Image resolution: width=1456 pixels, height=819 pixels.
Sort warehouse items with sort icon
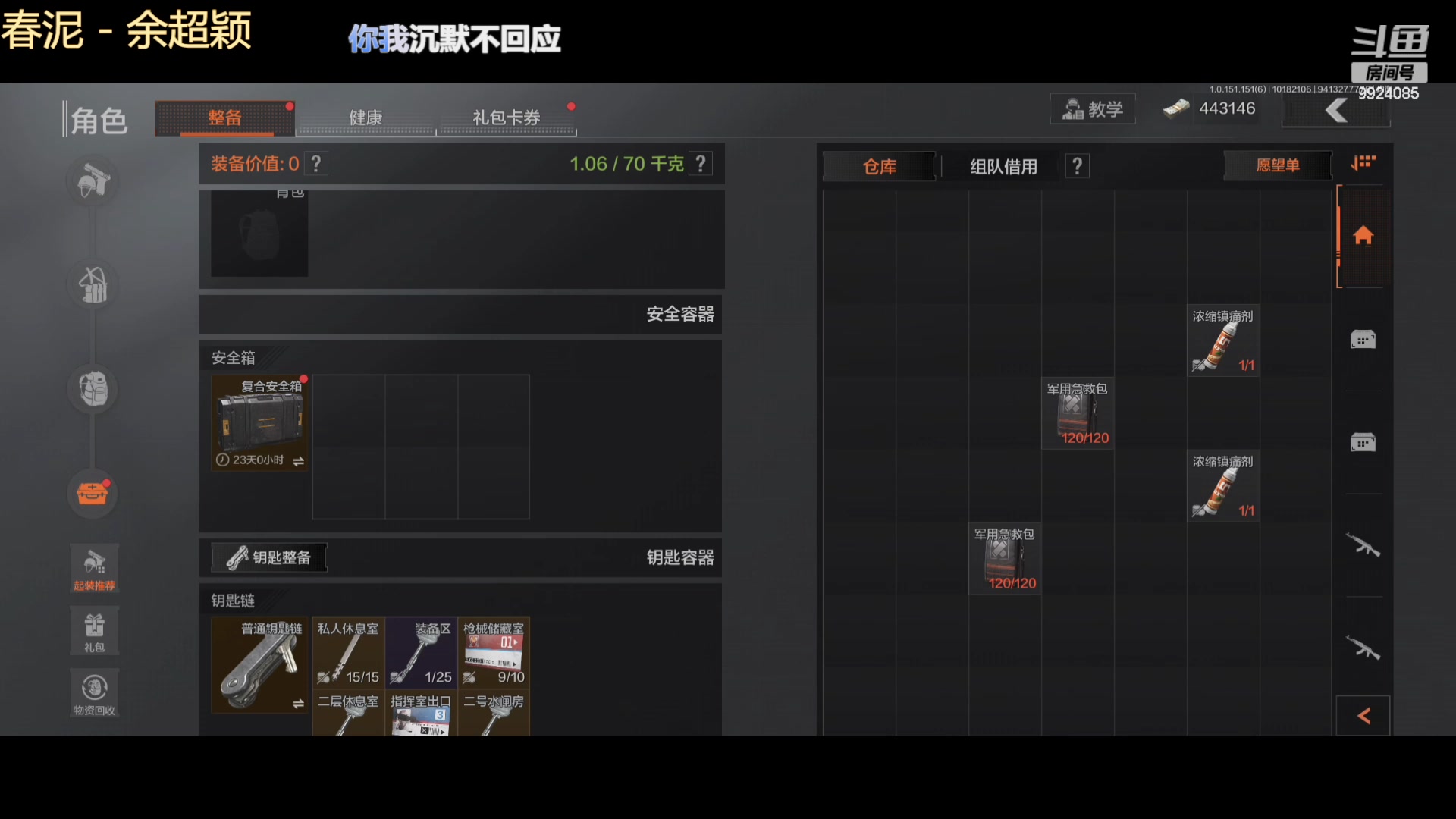pyautogui.click(x=1363, y=163)
